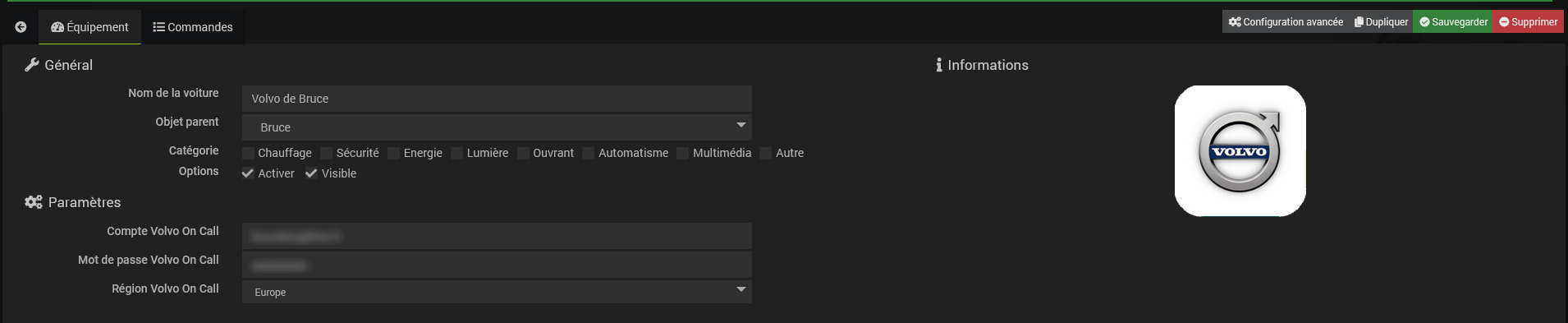The width and height of the screenshot is (1568, 323).
Task: Save the equipment with Sauvegarder
Action: coord(1453,22)
